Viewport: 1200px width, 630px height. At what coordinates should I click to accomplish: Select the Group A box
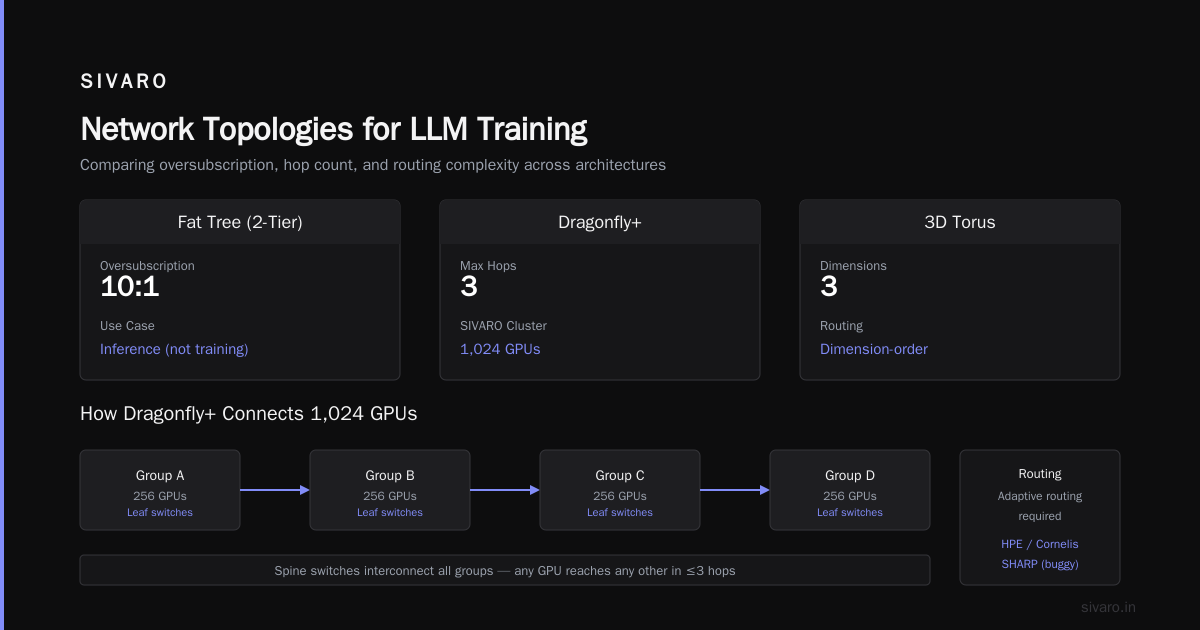160,490
